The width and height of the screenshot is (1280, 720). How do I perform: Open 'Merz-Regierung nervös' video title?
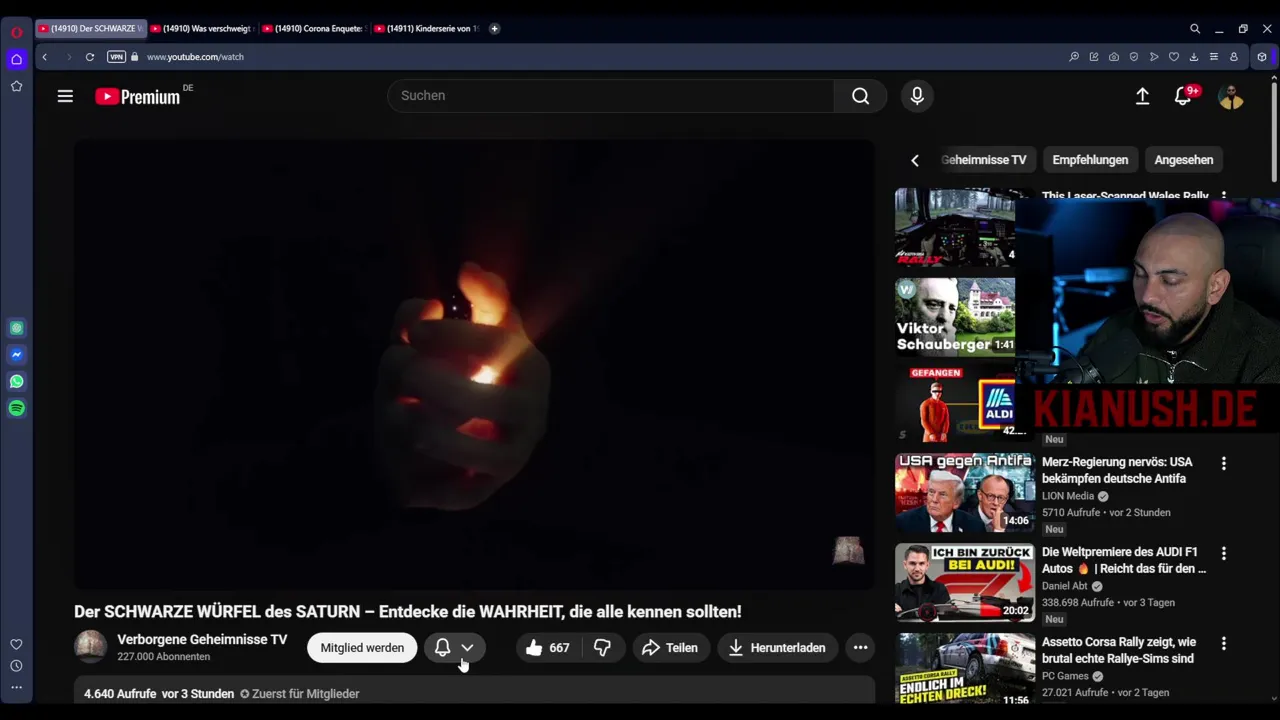(1117, 470)
